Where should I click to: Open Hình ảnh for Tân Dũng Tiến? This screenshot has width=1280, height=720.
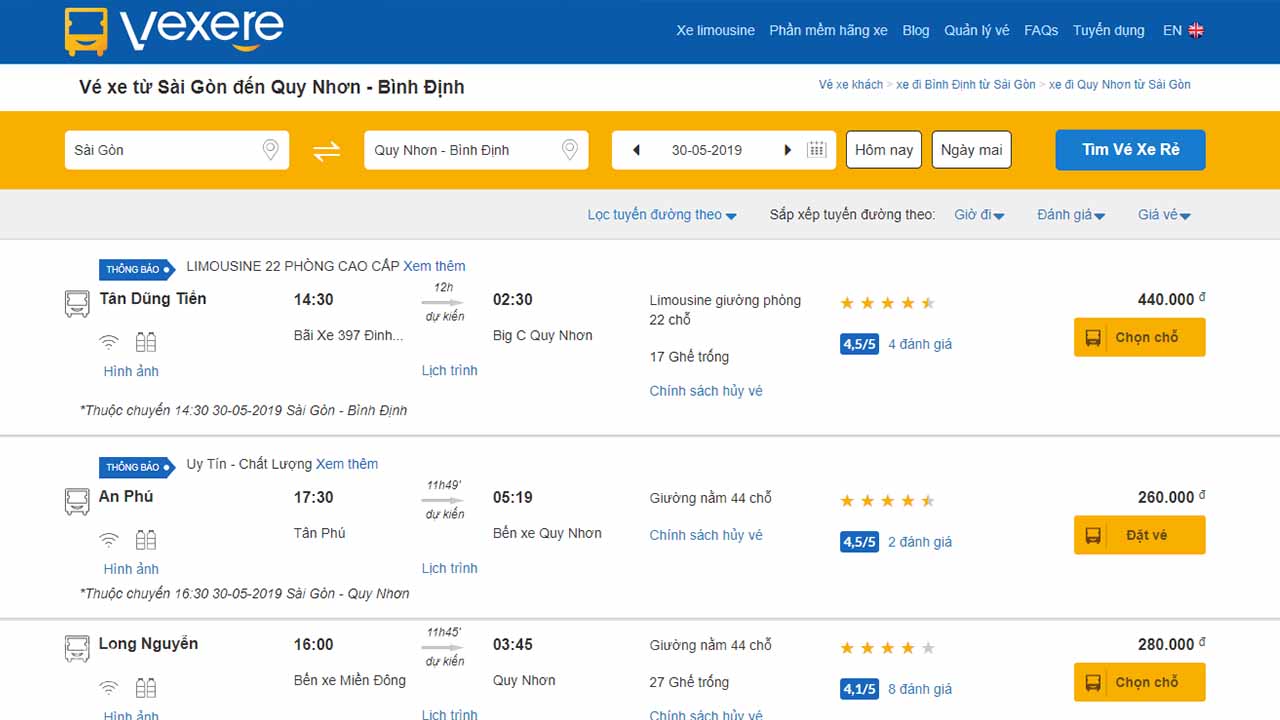(x=131, y=371)
